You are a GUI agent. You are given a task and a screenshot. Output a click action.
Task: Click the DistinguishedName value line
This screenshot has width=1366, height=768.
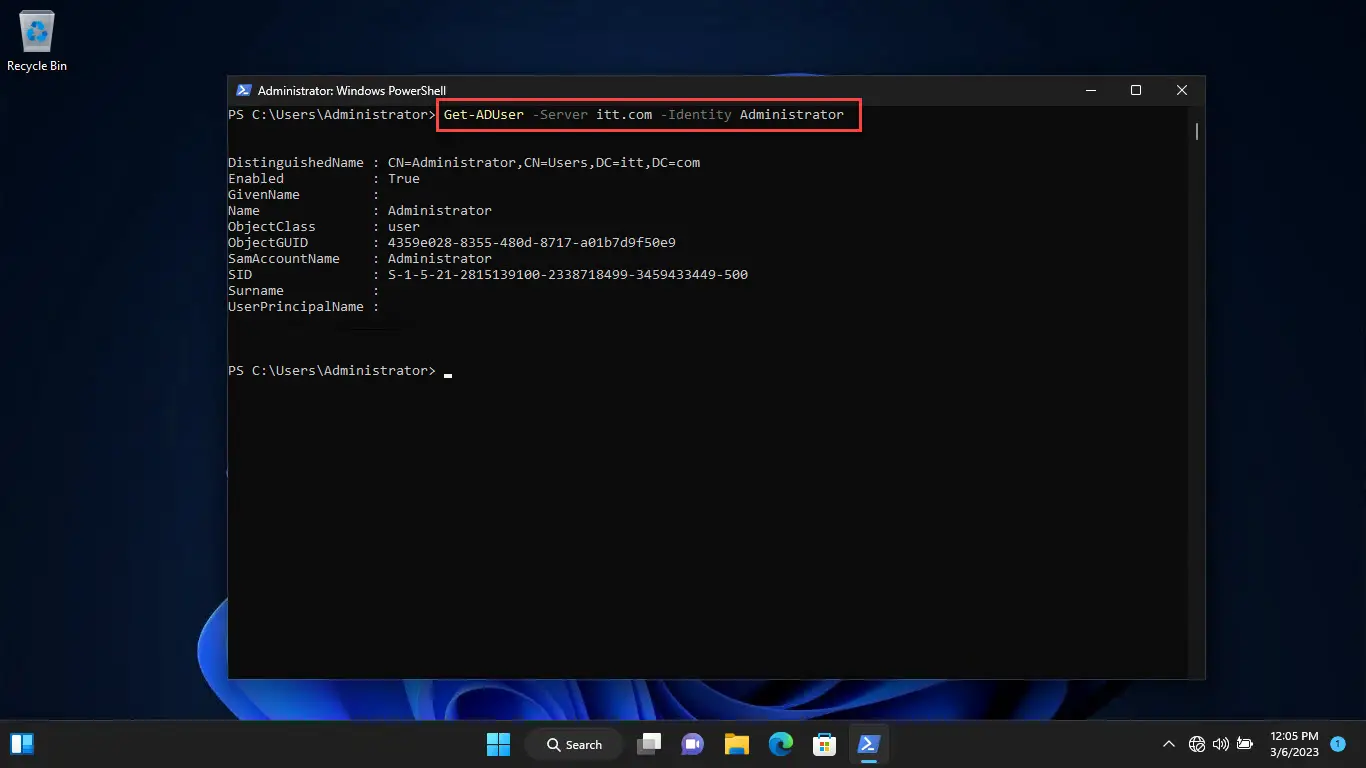(x=544, y=163)
